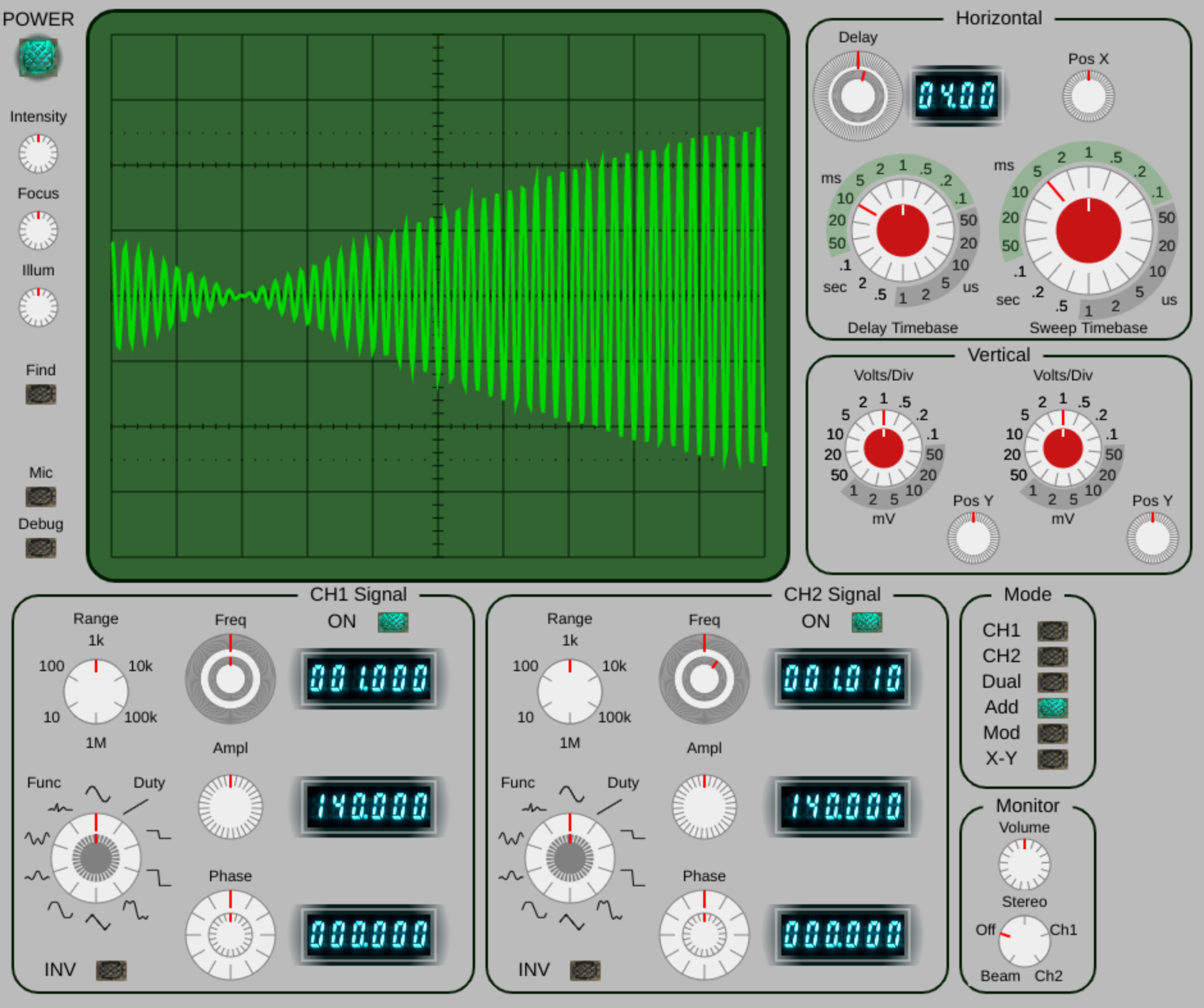
Task: Select triangle wave icon on CH1 Func
Action: point(98,922)
